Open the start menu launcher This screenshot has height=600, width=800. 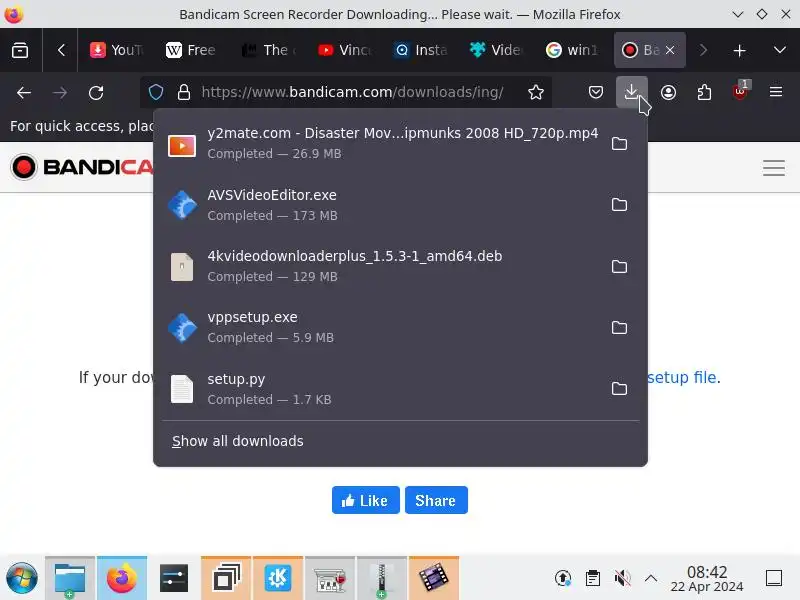click(21, 578)
